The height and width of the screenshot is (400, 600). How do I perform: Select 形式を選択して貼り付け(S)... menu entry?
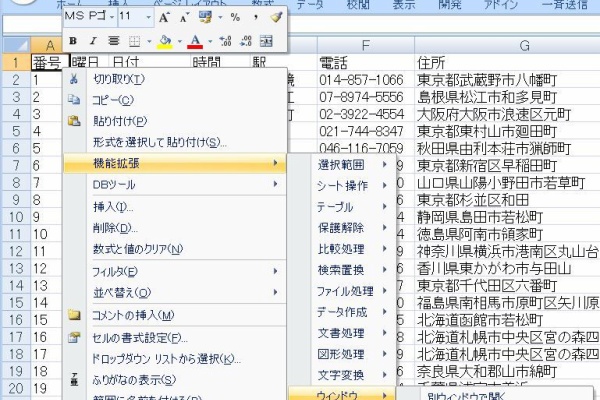(x=175, y=142)
